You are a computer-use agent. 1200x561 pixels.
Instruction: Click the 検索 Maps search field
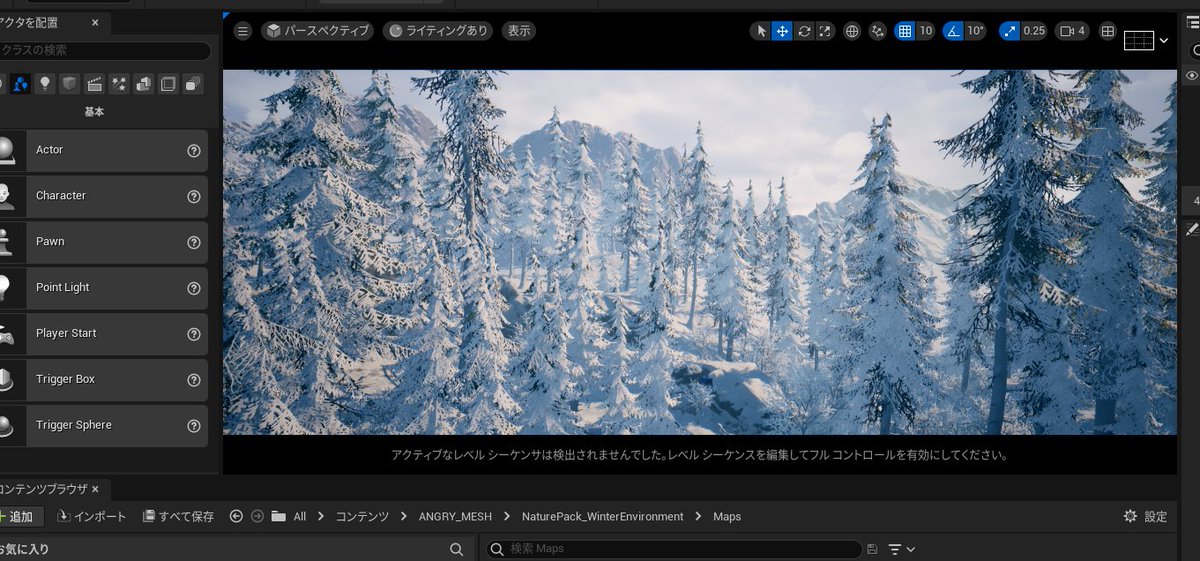tap(673, 549)
